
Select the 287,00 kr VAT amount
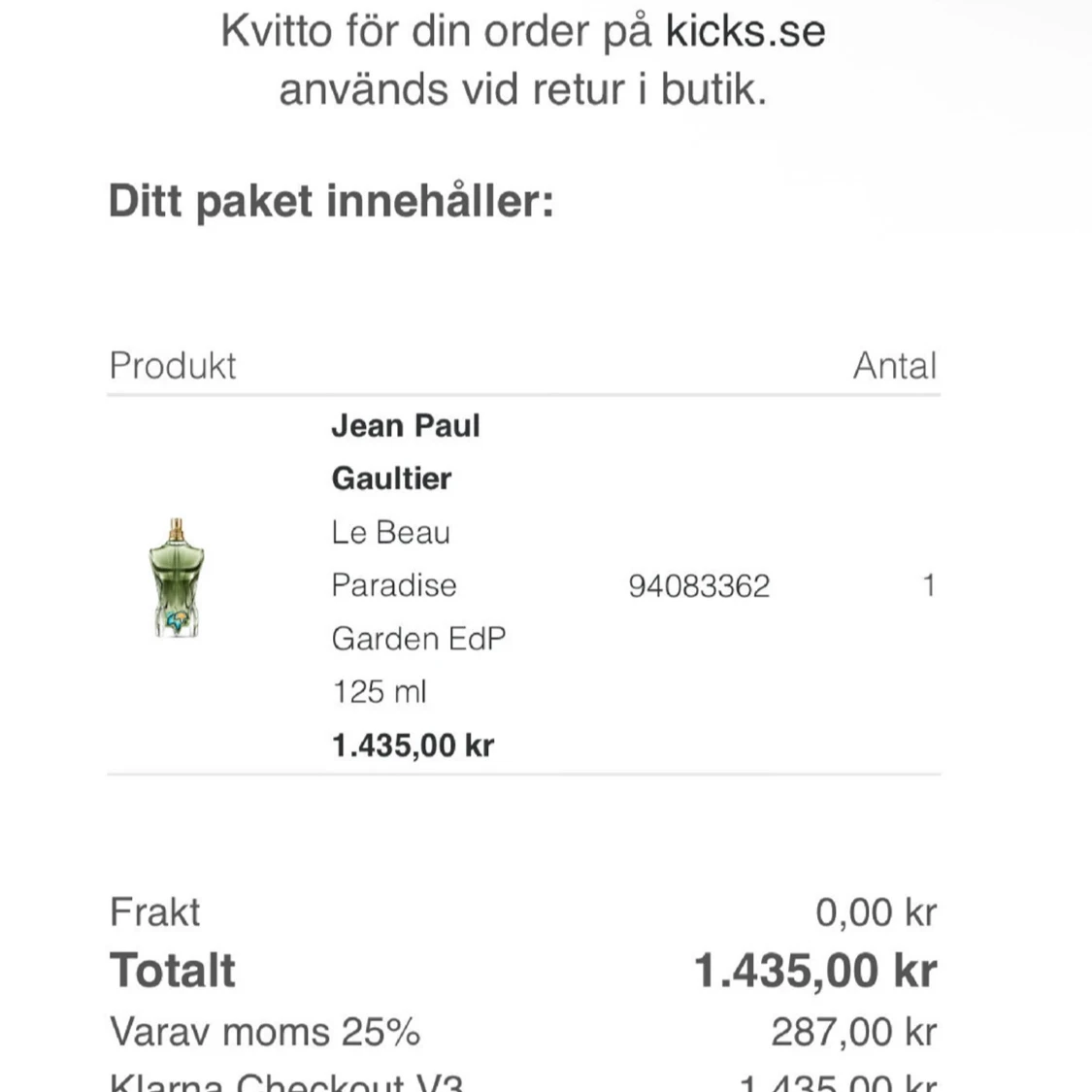click(x=853, y=1031)
